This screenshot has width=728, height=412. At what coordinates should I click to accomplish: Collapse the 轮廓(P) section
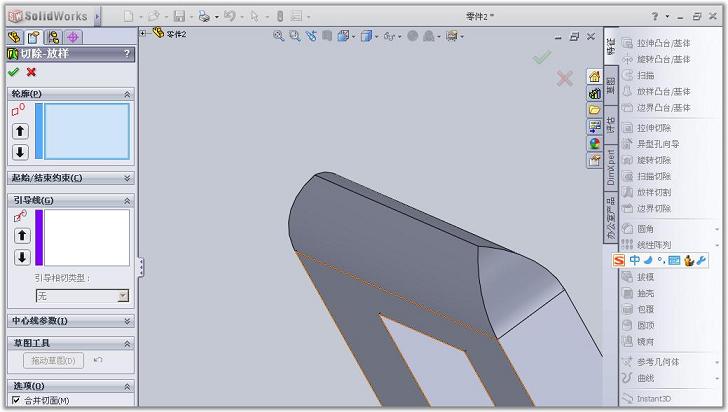127,94
